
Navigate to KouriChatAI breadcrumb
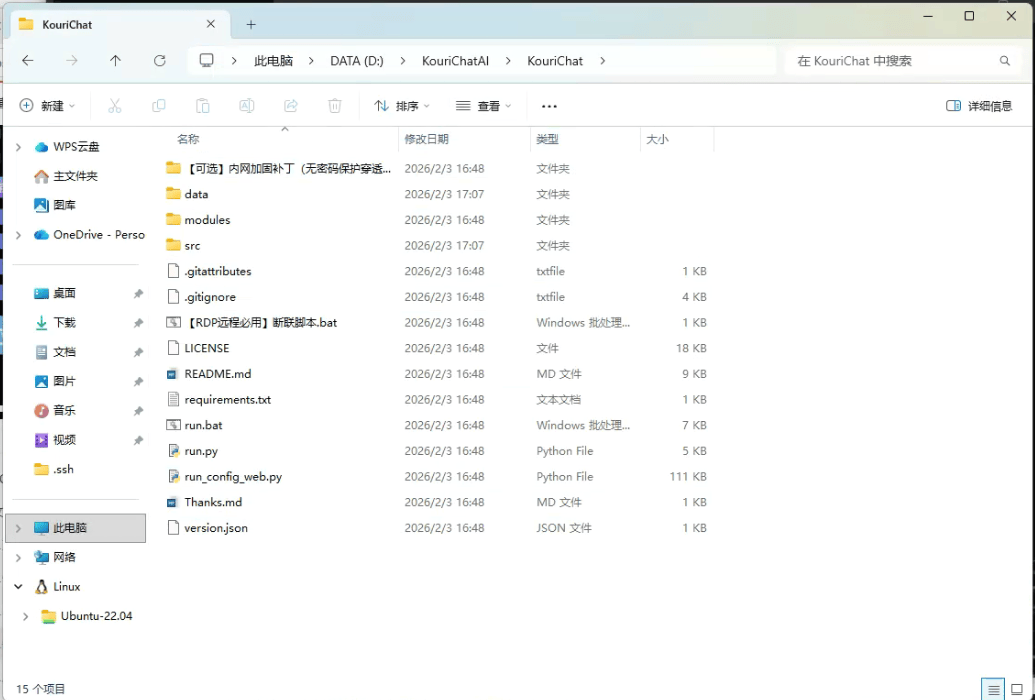[x=455, y=61]
